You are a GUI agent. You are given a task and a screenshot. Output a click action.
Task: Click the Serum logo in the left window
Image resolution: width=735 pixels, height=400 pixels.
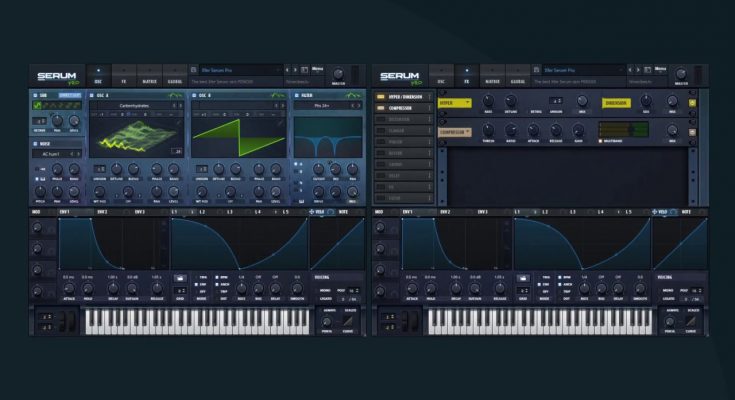click(57, 77)
